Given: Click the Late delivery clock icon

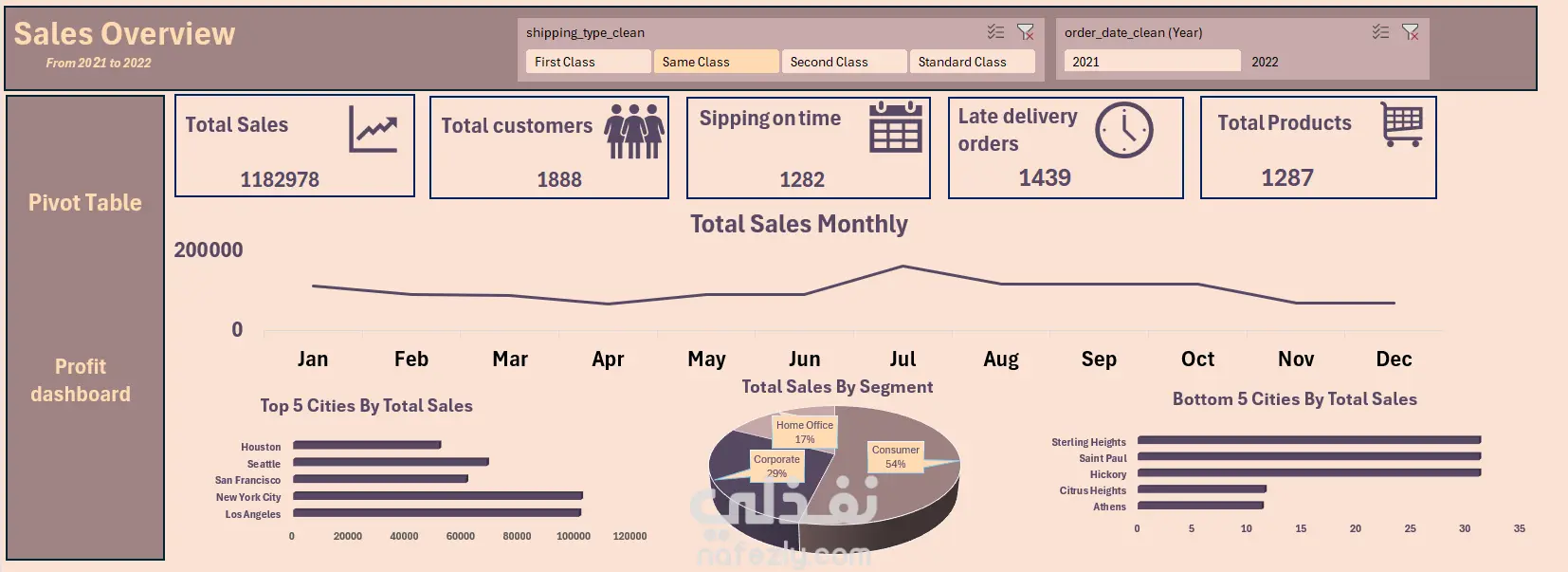Looking at the screenshot, I should click(1124, 130).
